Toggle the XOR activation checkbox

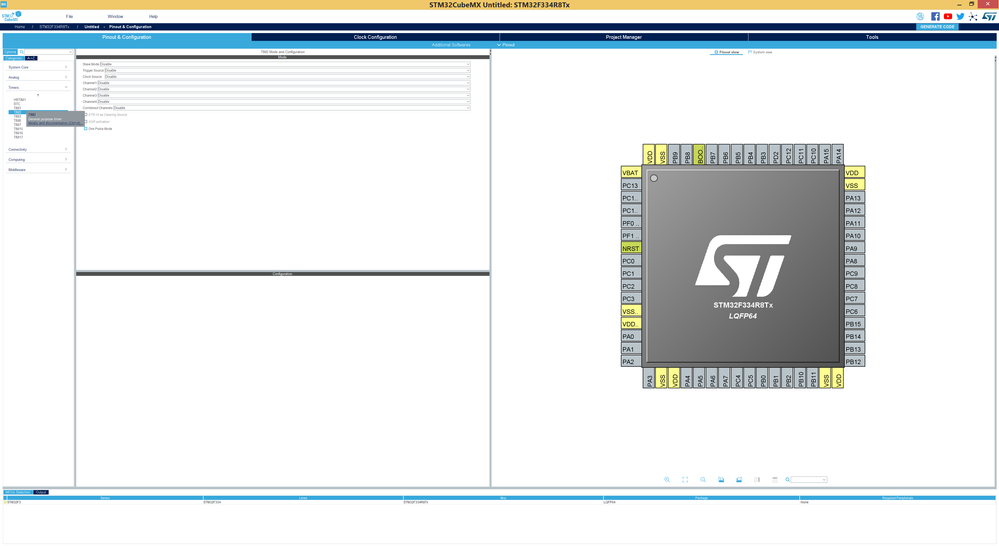point(86,122)
